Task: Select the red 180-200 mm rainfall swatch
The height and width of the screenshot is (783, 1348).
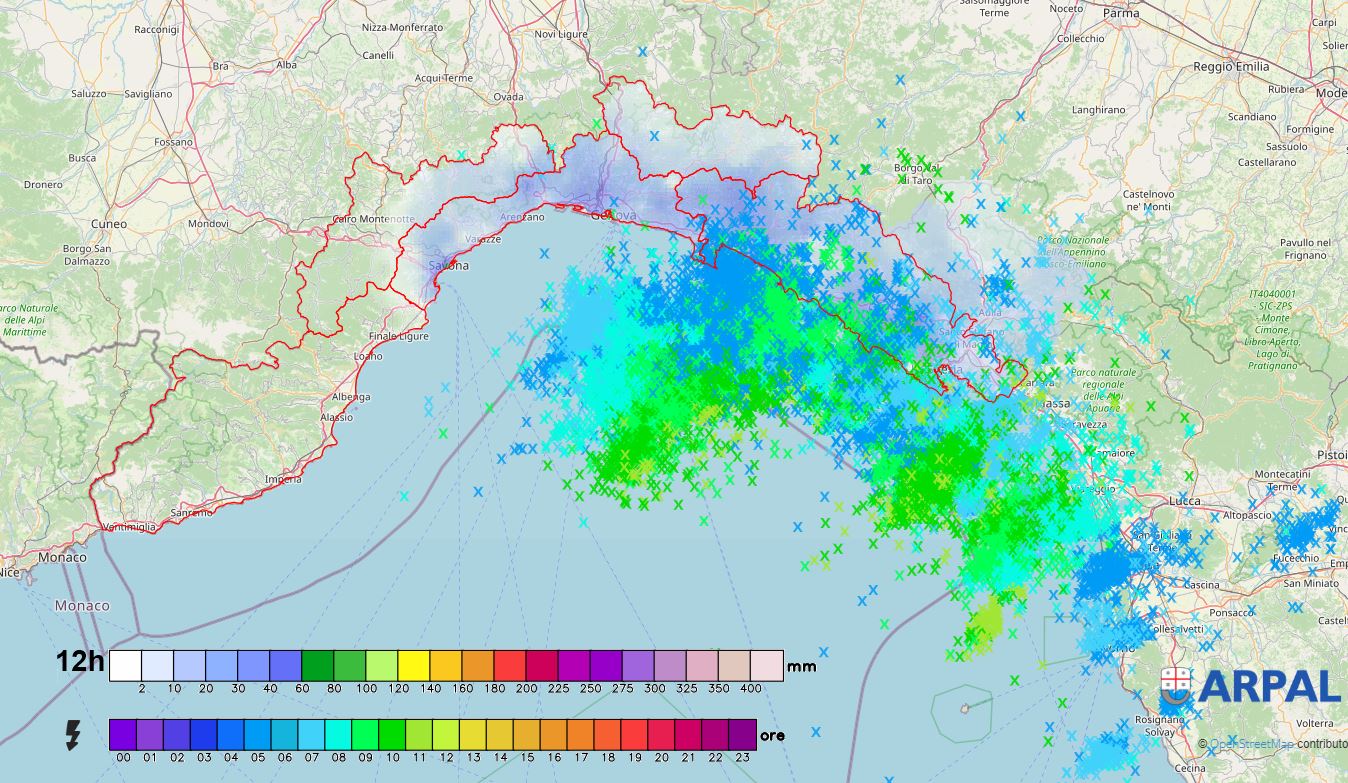Action: pos(510,665)
